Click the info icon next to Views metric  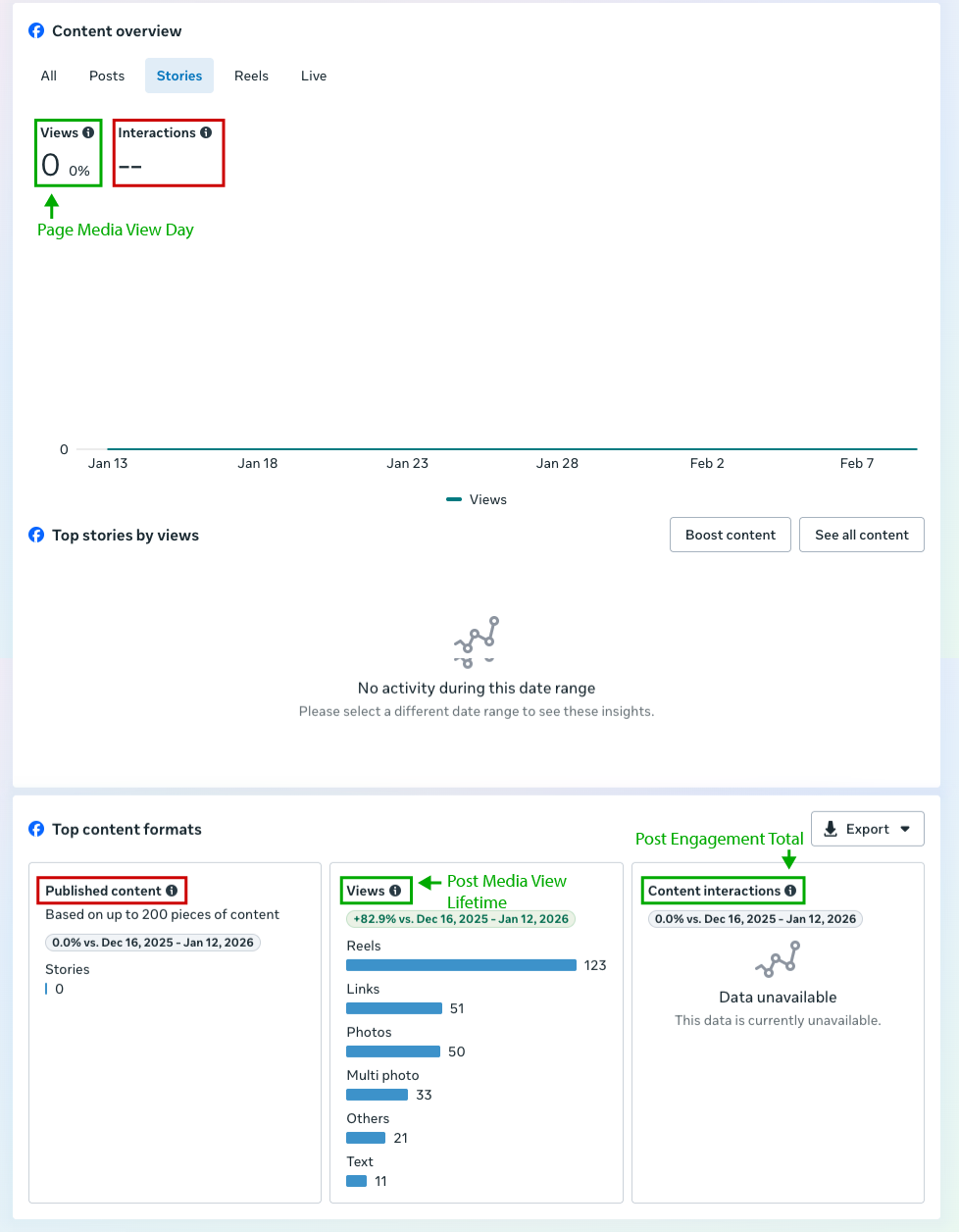[88, 132]
